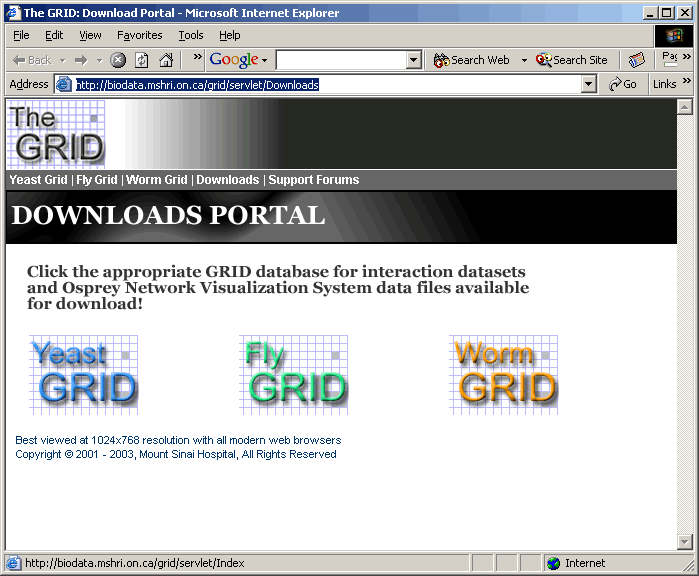Screen dimensions: 699x576
Task: Click the Google toolbar Search Web button
Action: click(471, 60)
